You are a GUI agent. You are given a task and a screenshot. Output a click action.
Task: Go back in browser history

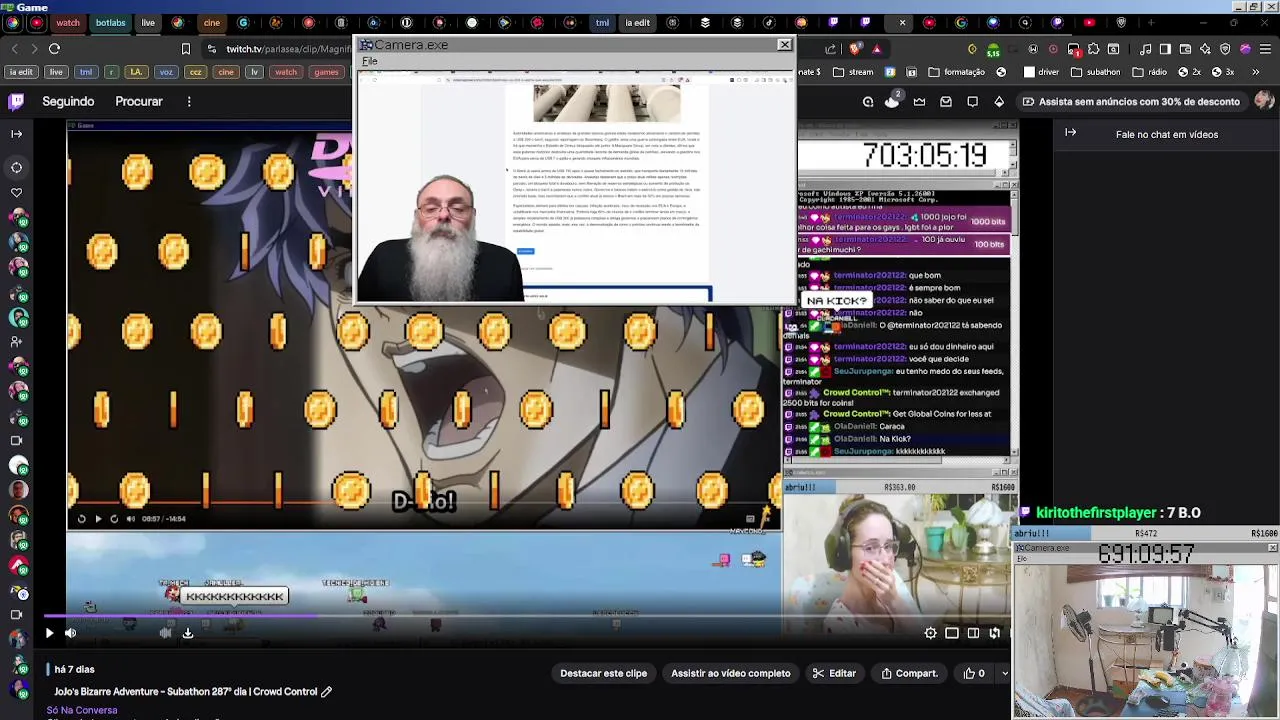[14, 48]
